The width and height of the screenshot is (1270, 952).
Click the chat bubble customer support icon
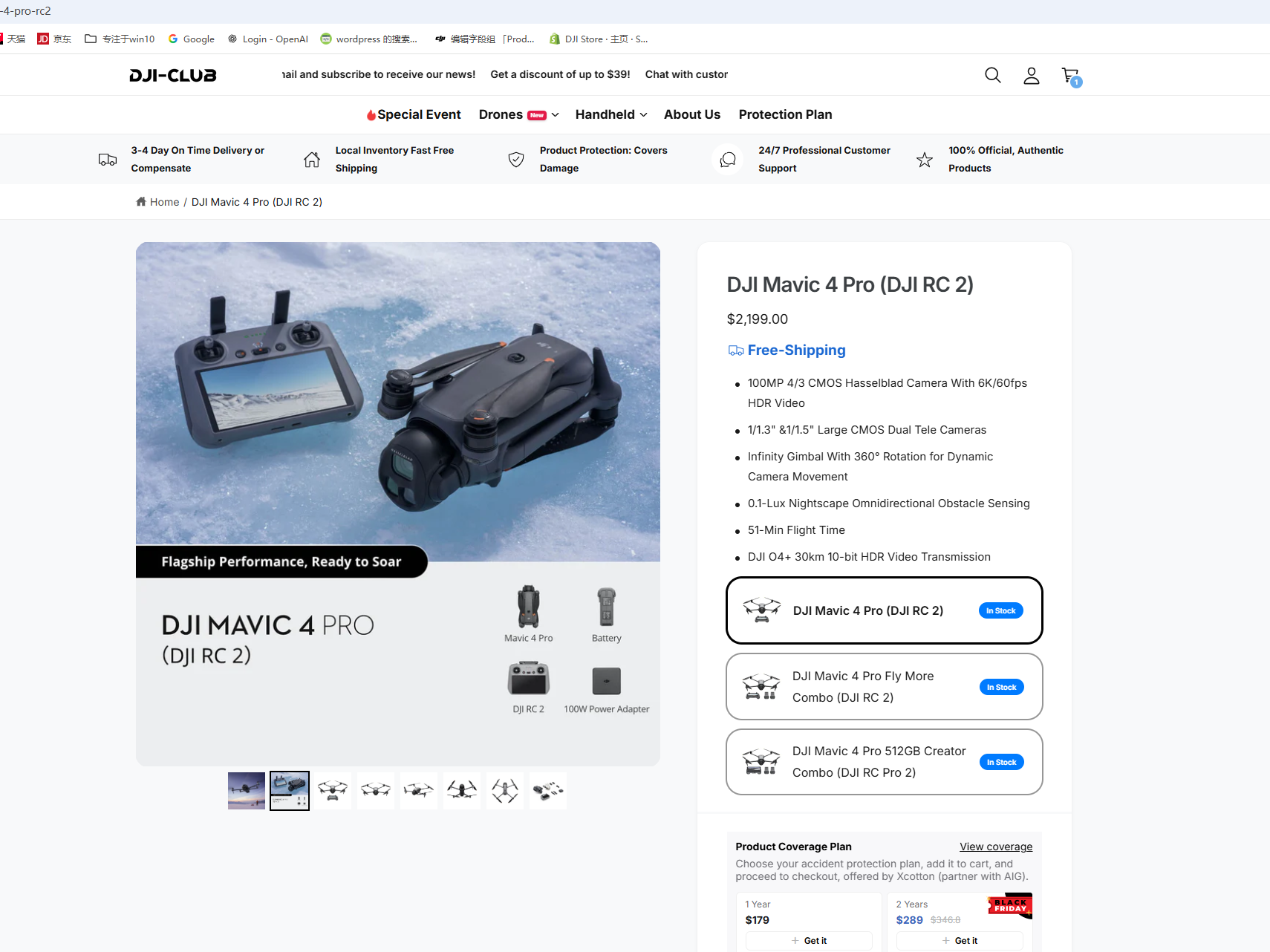click(x=728, y=160)
